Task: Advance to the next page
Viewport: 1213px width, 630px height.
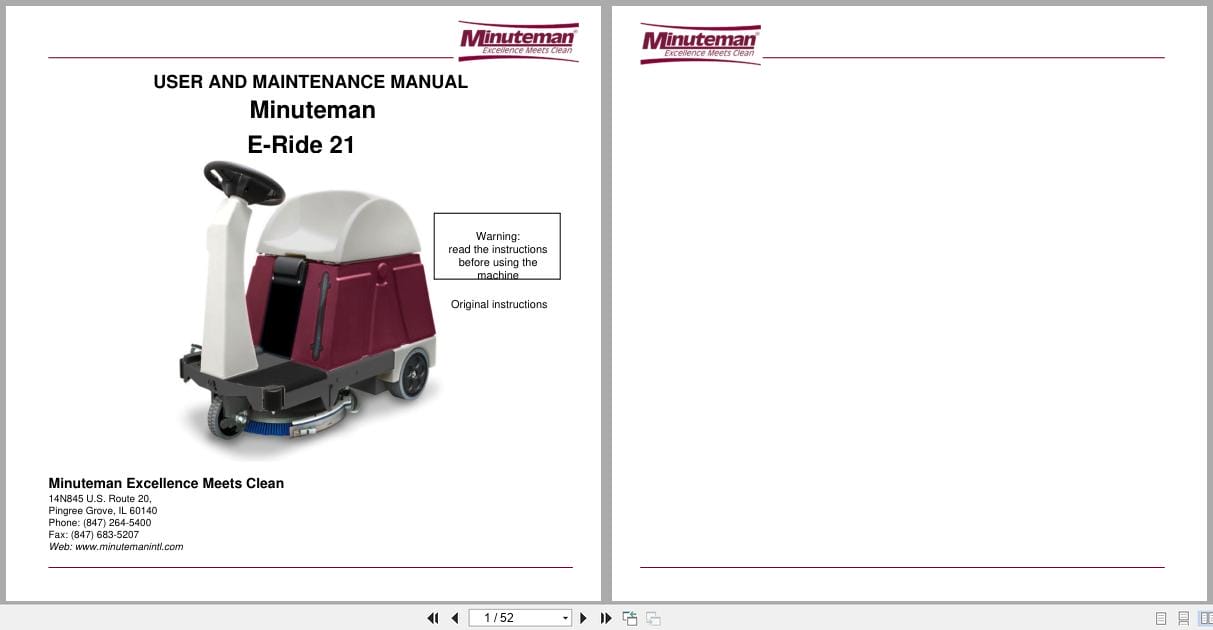Action: pyautogui.click(x=583, y=618)
